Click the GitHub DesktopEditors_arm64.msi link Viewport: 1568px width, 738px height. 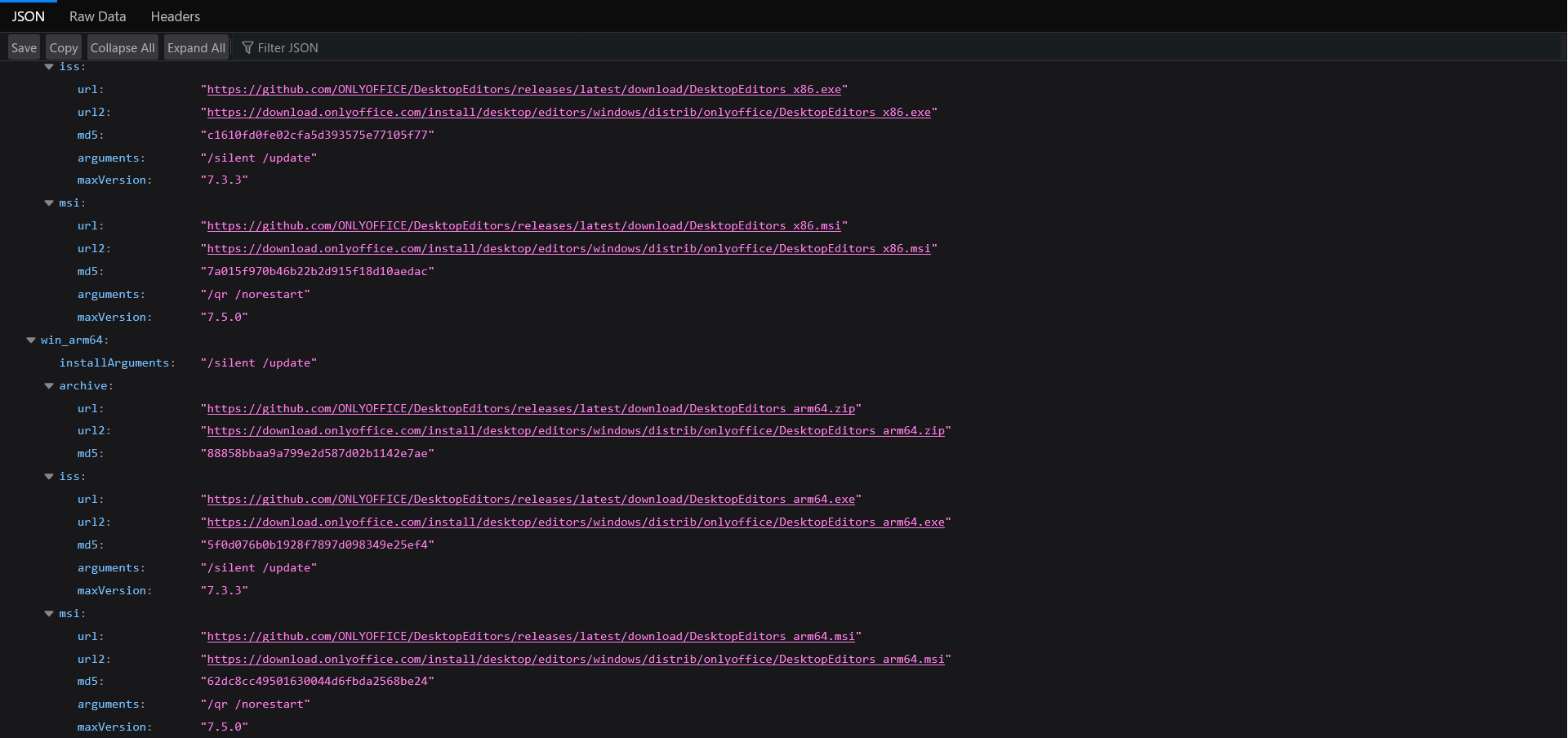[531, 637]
